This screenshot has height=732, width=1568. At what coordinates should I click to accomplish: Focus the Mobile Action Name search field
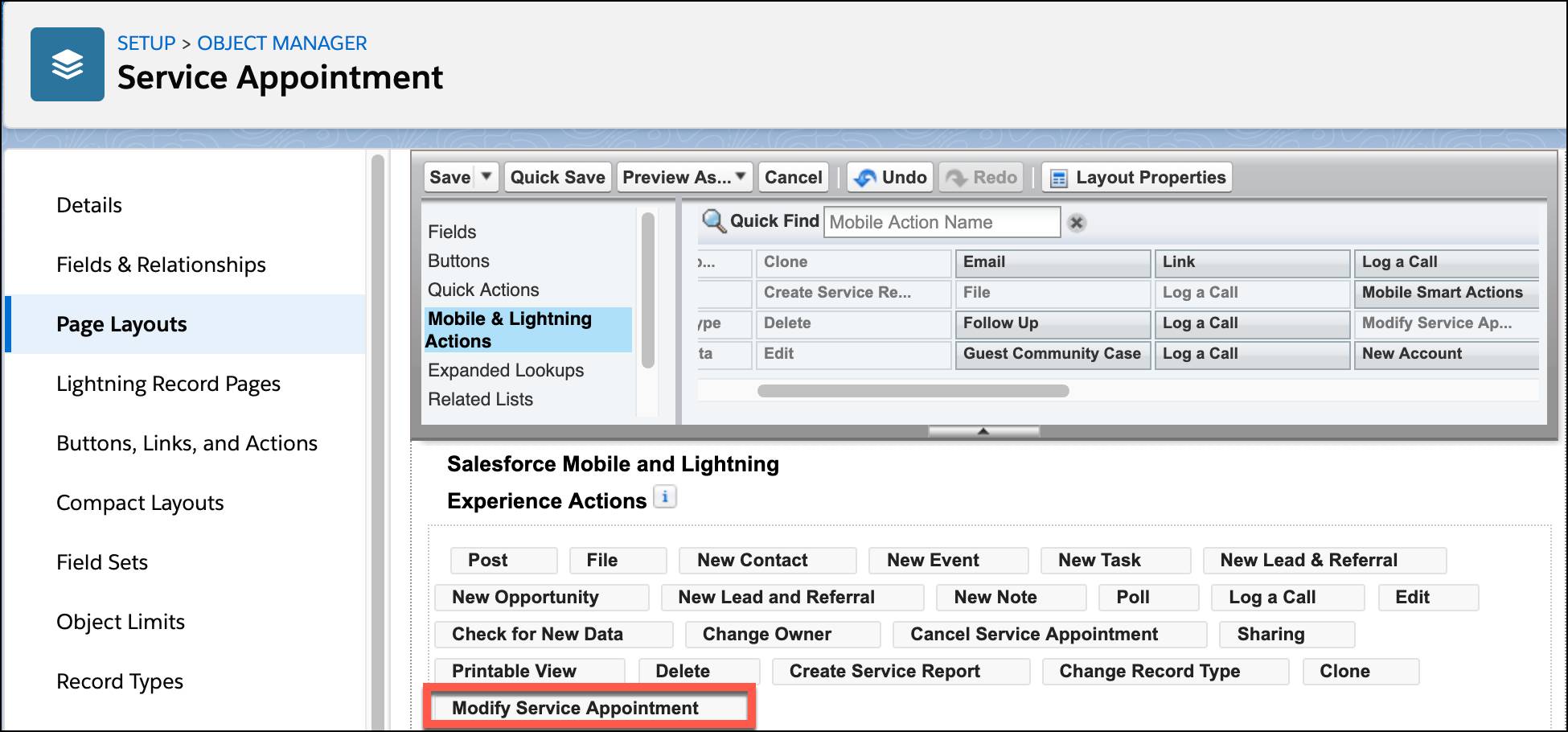[x=942, y=222]
